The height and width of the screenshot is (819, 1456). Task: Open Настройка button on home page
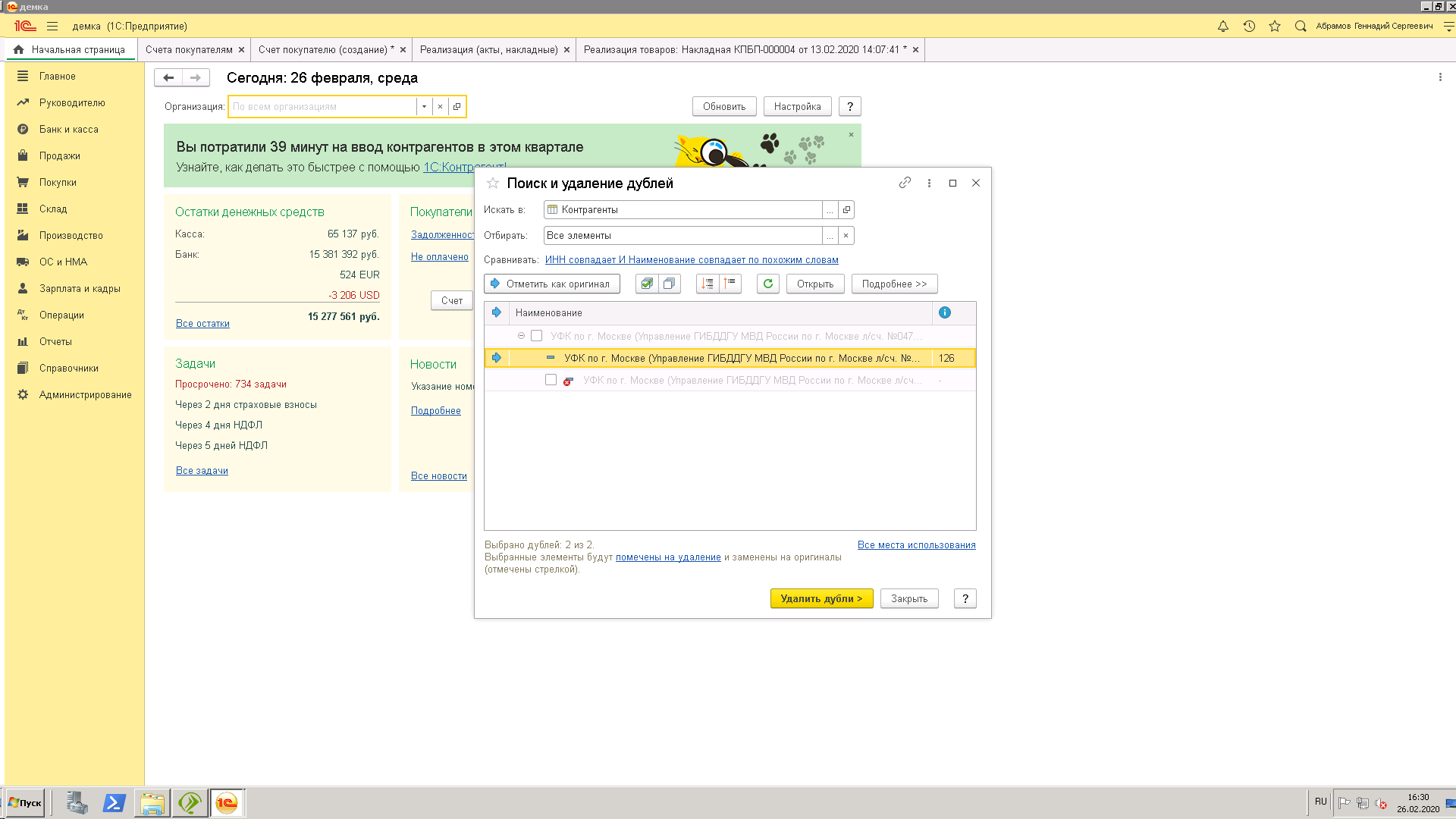(797, 107)
